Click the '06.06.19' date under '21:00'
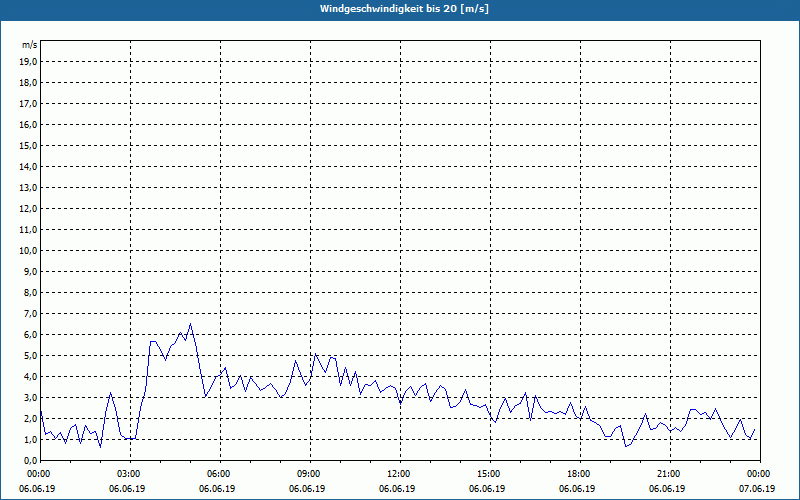800x500 pixels. tap(667, 489)
